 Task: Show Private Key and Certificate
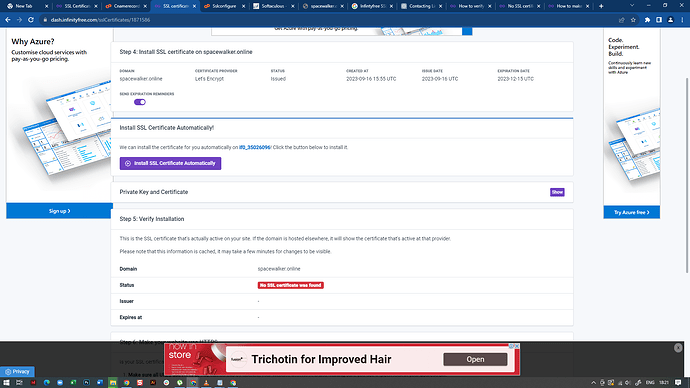coord(557,192)
